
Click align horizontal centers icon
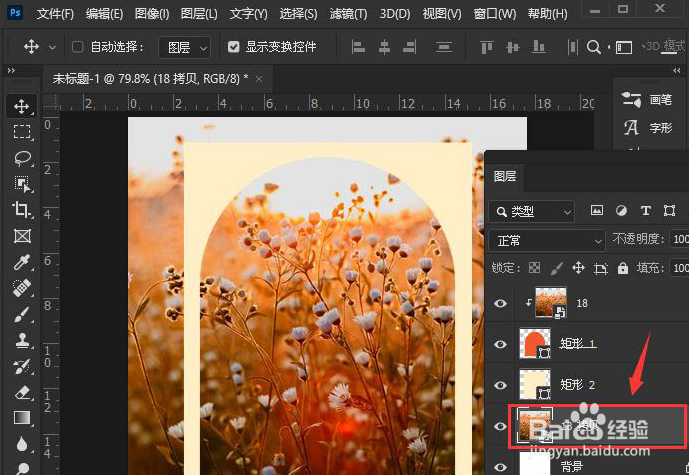[384, 47]
